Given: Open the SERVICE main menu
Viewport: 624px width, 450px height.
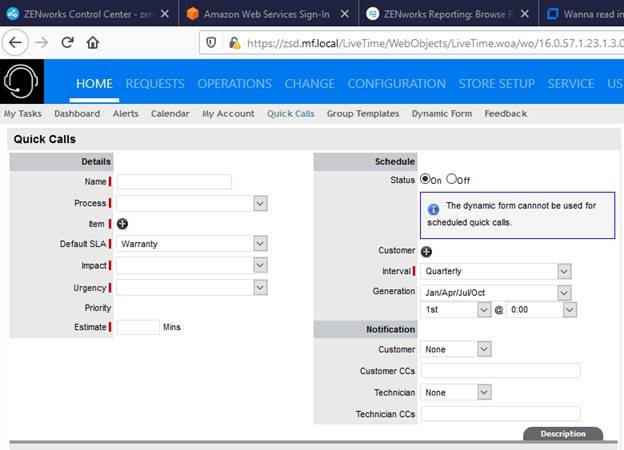Looking at the screenshot, I should click(571, 84).
